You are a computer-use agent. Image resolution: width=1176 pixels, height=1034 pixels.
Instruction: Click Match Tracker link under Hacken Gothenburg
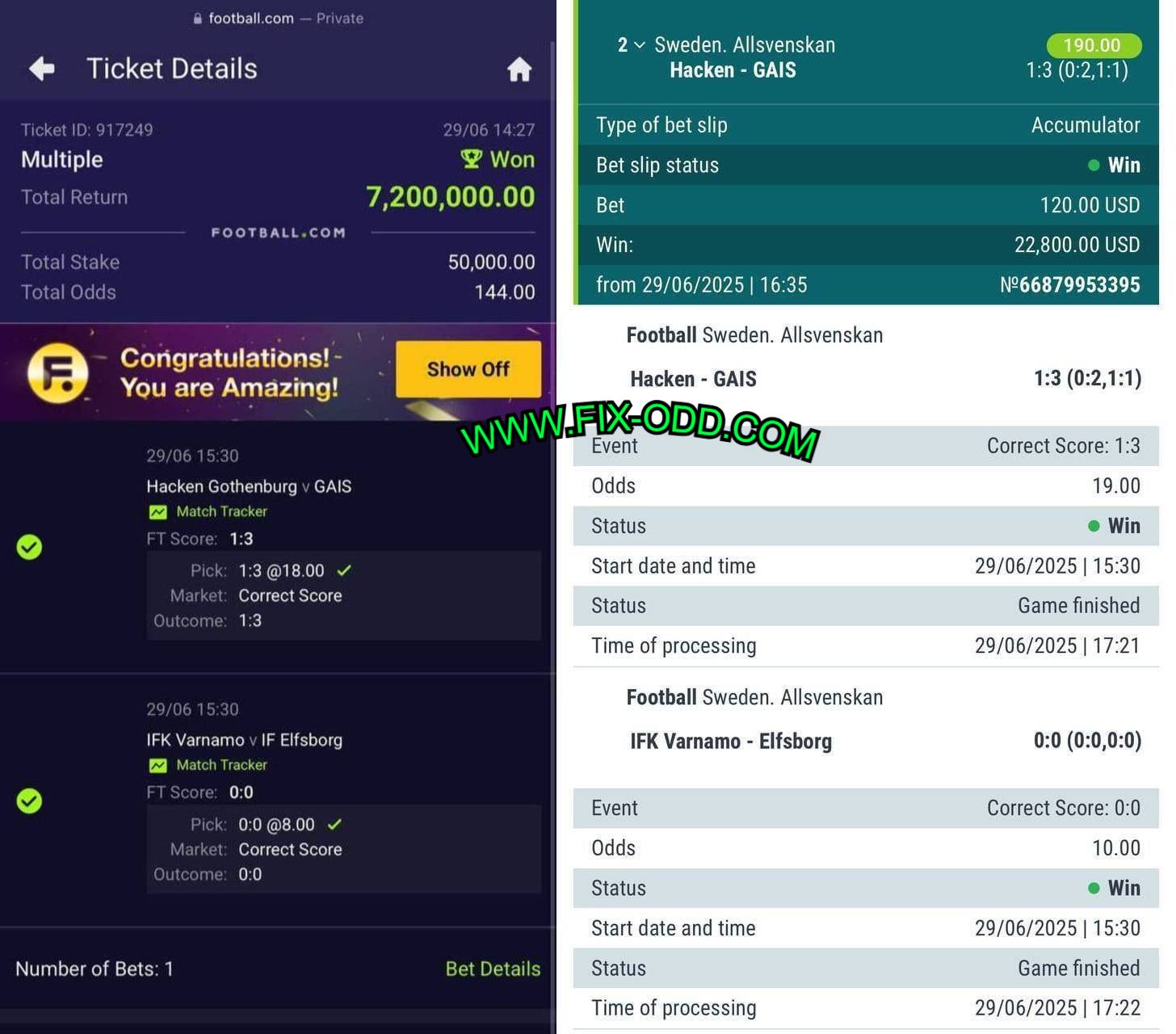tap(221, 511)
